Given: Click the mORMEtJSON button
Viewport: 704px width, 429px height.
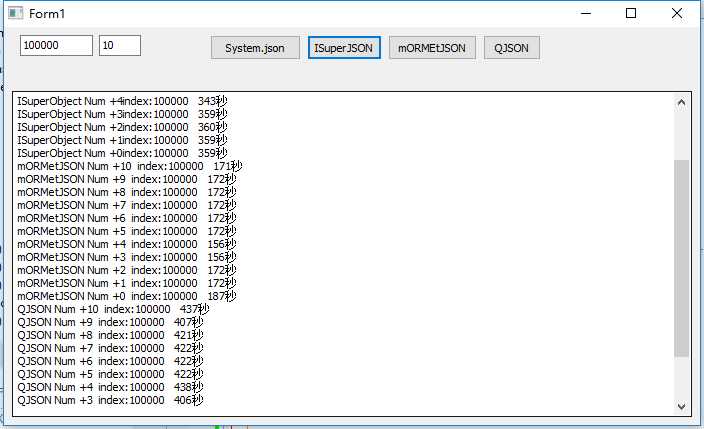Looking at the screenshot, I should click(432, 48).
